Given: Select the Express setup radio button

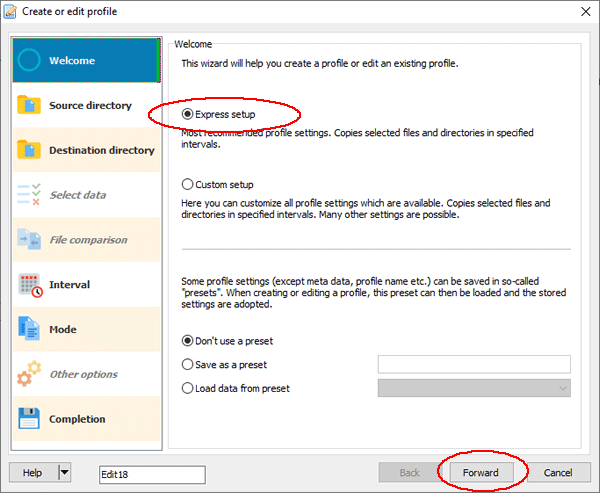Looking at the screenshot, I should pos(188,115).
